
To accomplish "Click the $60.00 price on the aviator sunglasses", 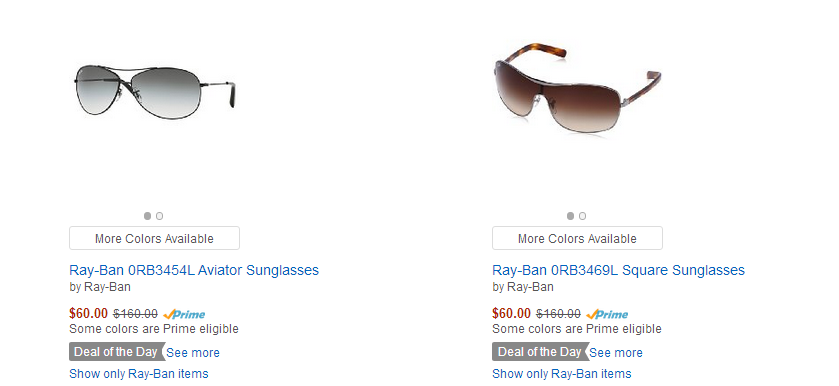I will (88, 314).
